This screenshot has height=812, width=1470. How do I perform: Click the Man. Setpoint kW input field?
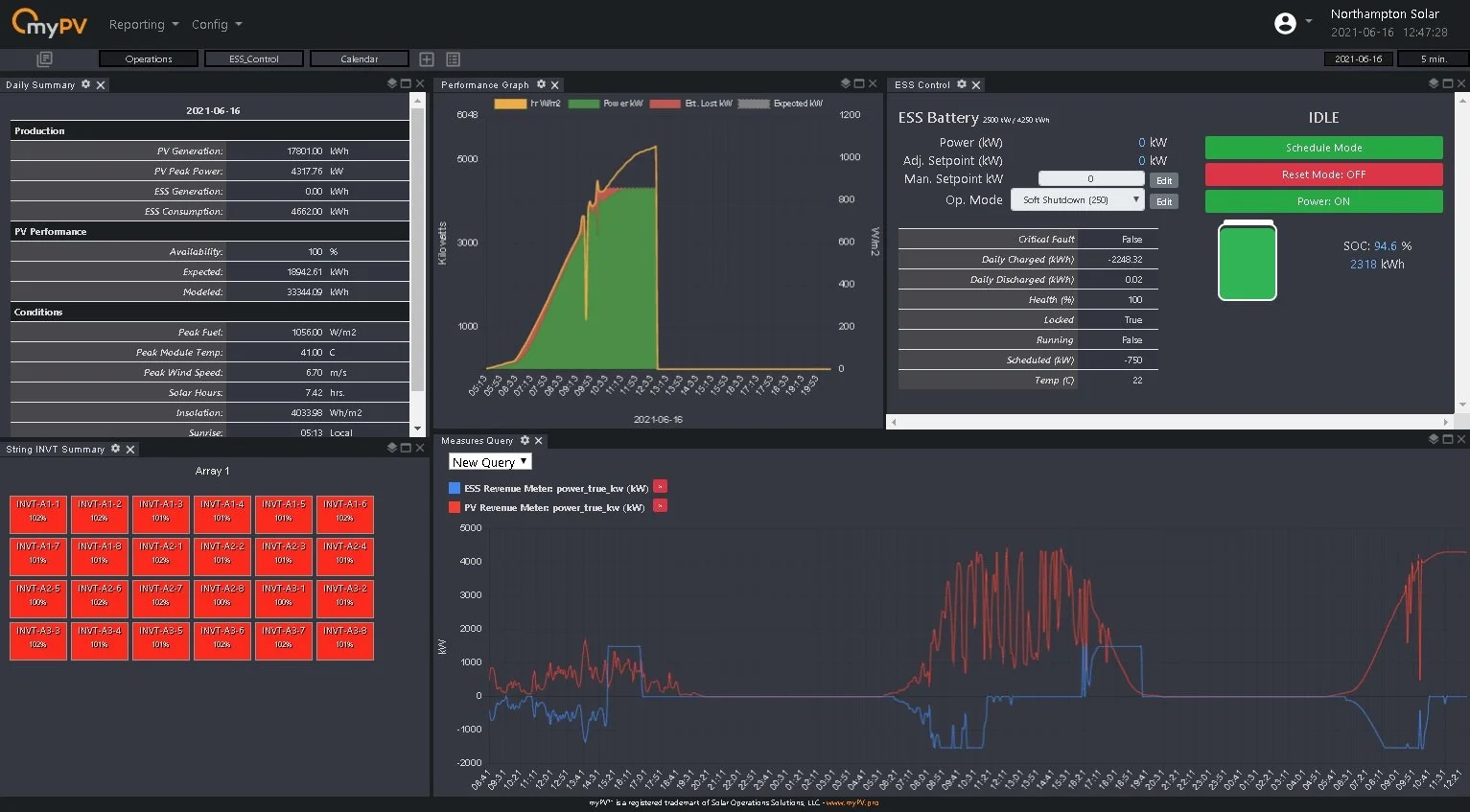click(x=1091, y=178)
